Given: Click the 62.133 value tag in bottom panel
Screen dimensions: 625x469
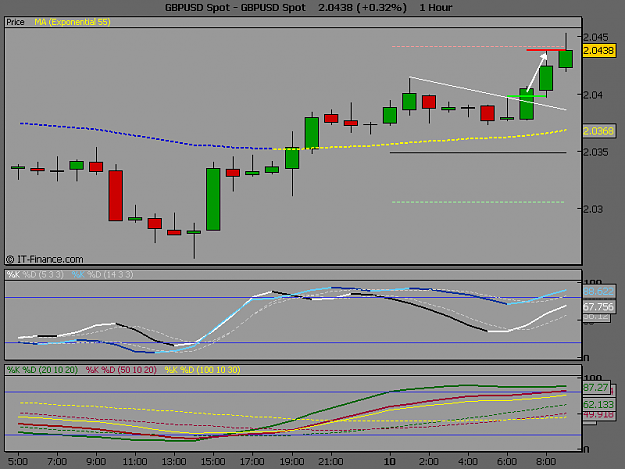Looking at the screenshot, I should (x=598, y=405).
